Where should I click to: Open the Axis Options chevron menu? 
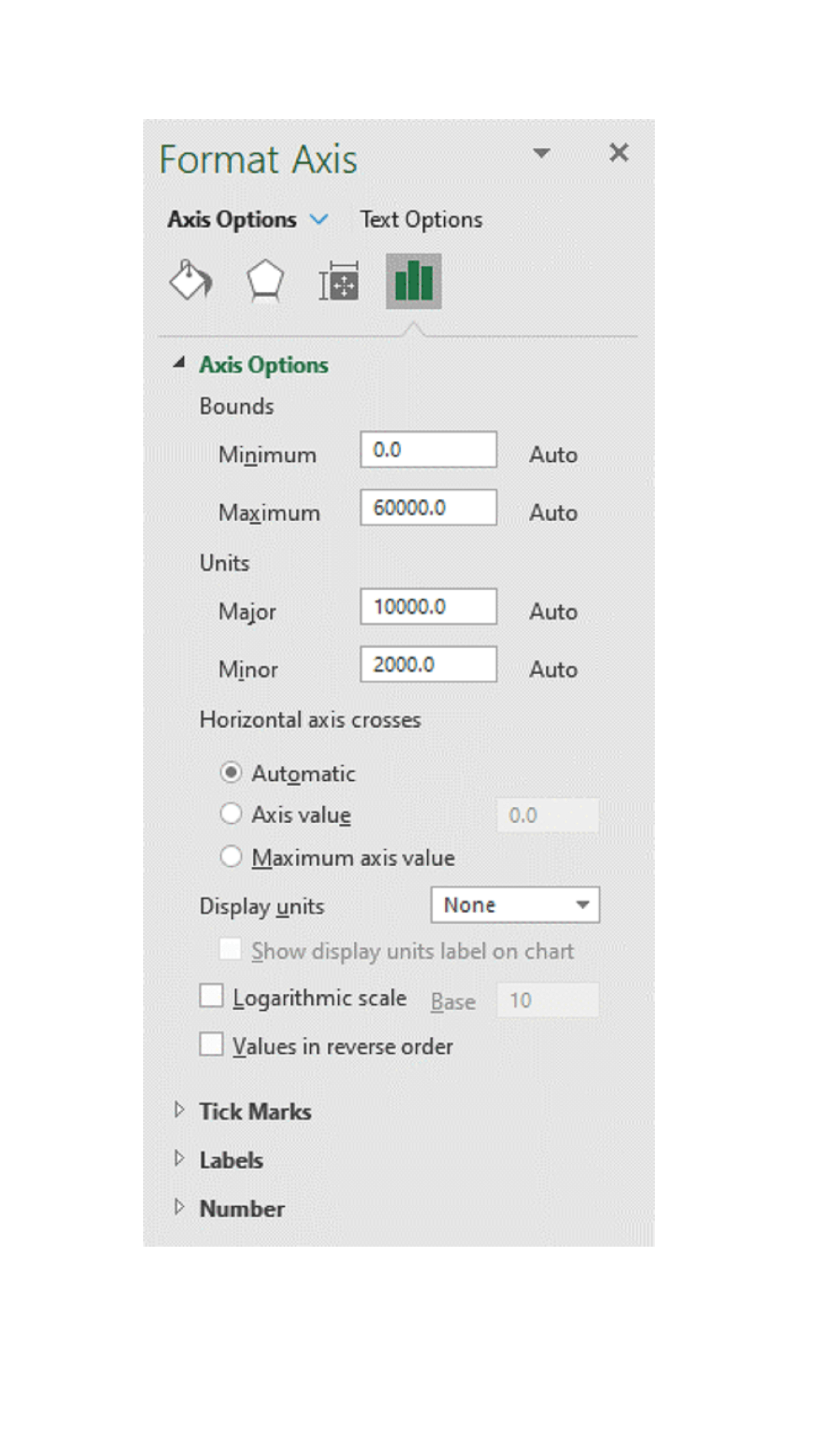(319, 219)
